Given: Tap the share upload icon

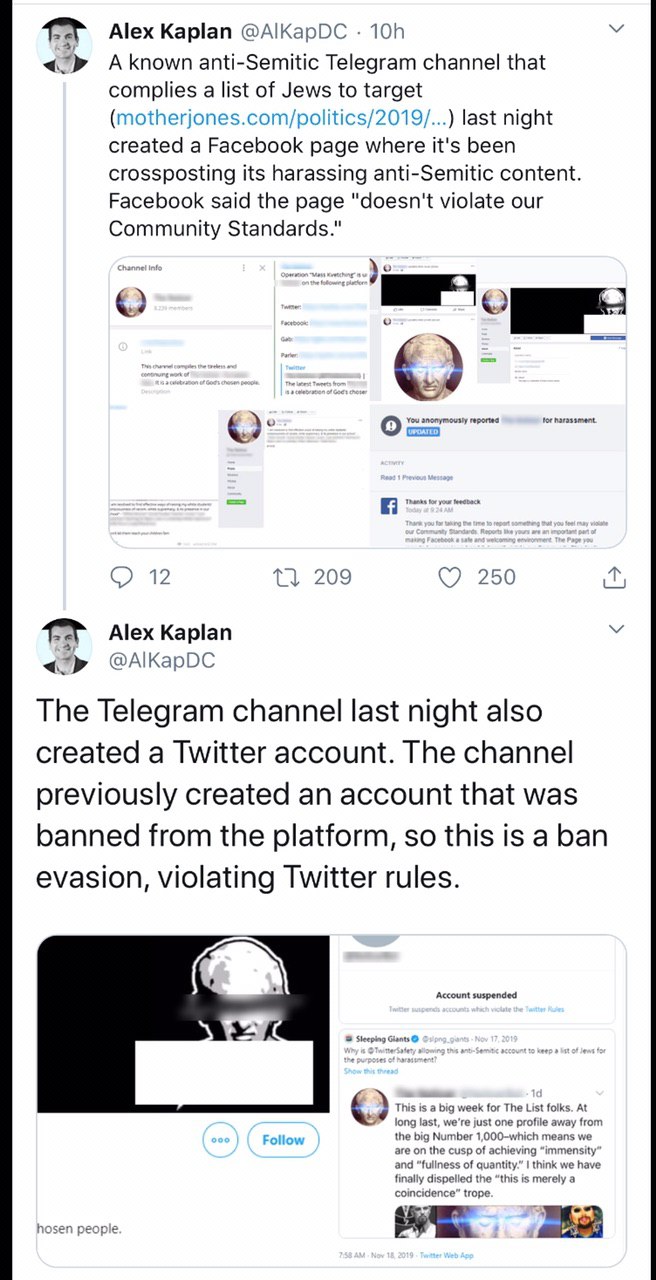Looking at the screenshot, I should 614,577.
